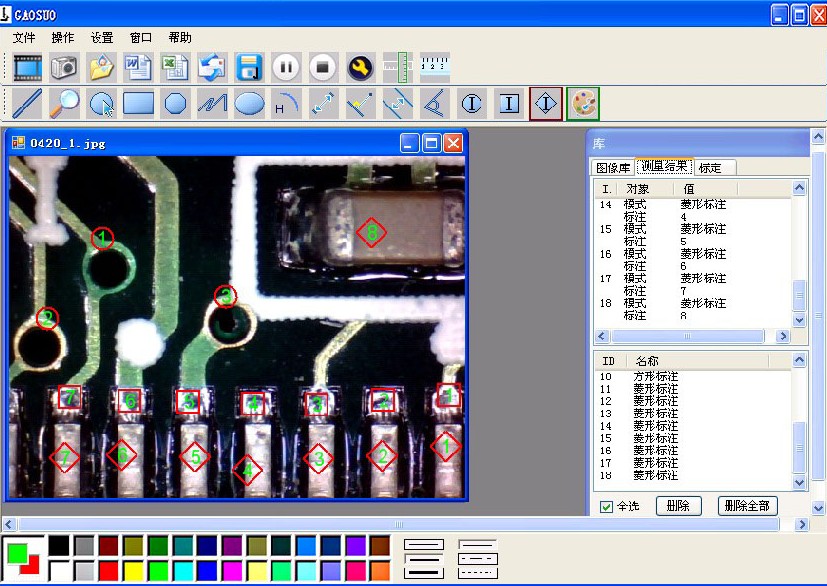Click the blue floppy disk save icon
Image resolution: width=827 pixels, height=586 pixels.
click(x=249, y=68)
